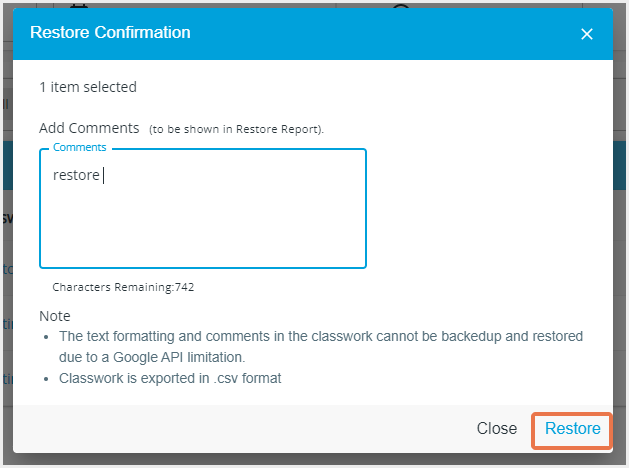Click the highlighted Restore button
This screenshot has height=468, width=629.
[573, 429]
